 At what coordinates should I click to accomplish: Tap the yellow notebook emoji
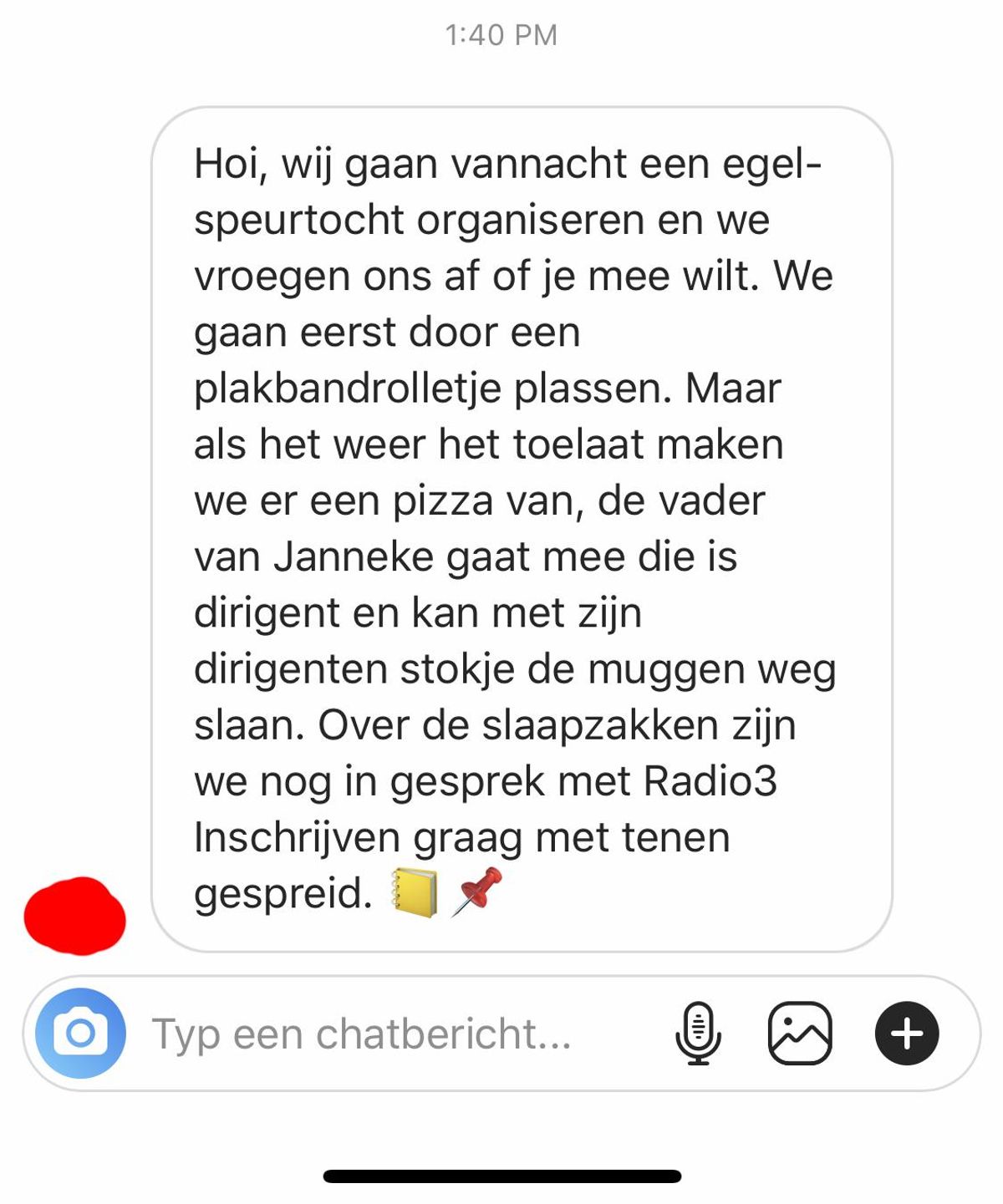(x=415, y=892)
